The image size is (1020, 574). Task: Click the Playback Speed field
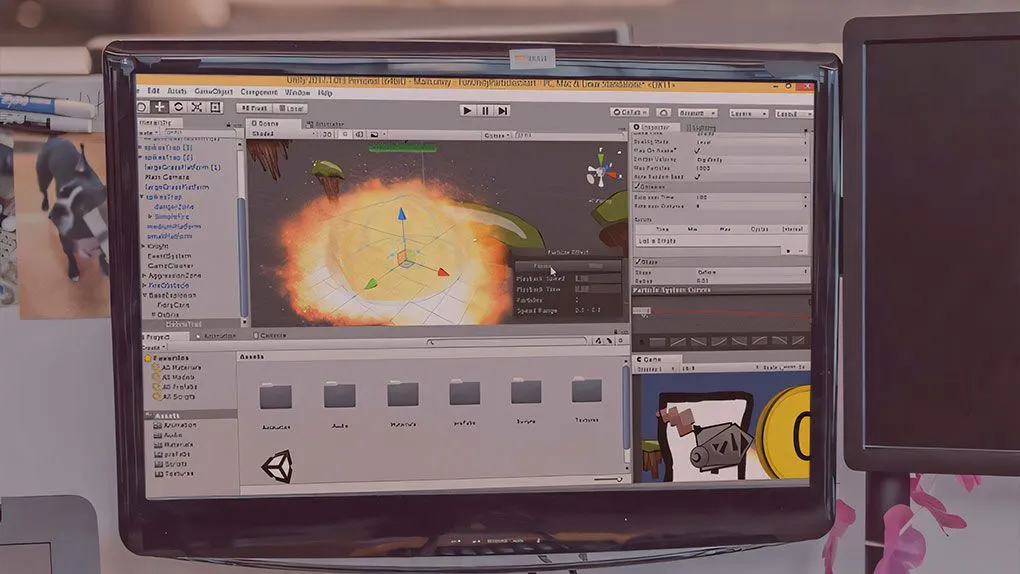(x=598, y=279)
